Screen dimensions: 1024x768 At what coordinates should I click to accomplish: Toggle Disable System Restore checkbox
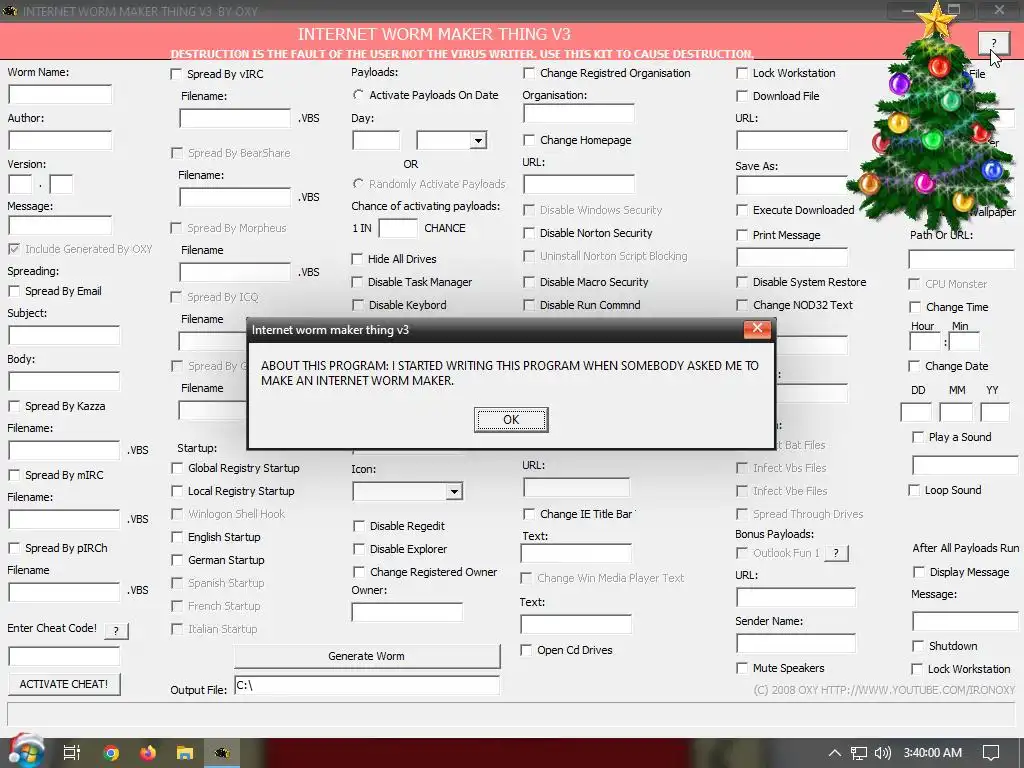[x=742, y=282]
